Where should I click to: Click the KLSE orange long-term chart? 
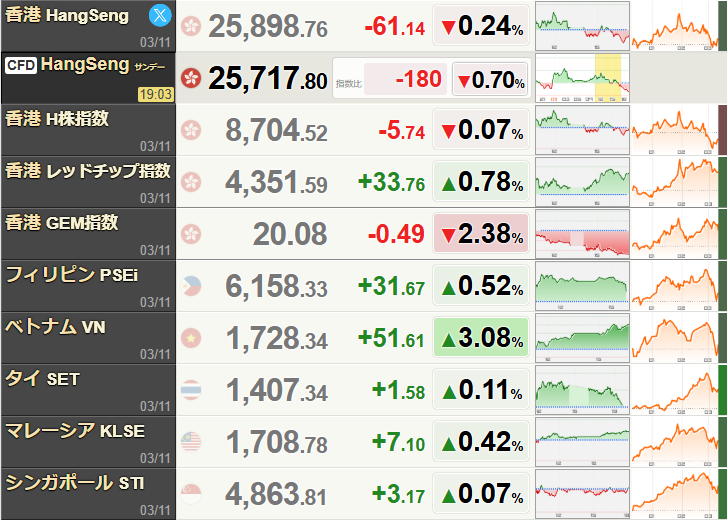[674, 442]
